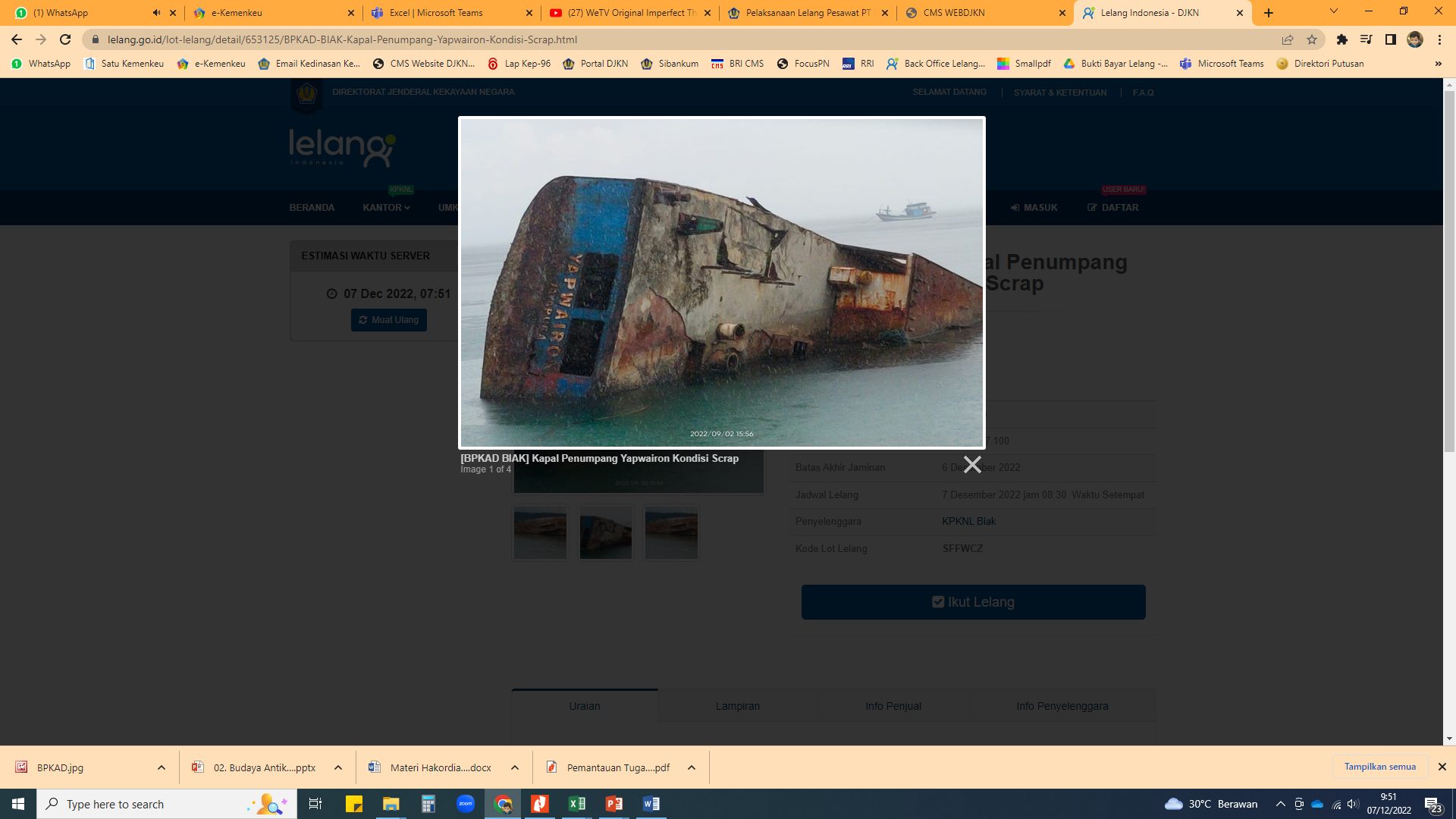This screenshot has width=1456, height=819.
Task: Close the image lightbox with the X
Action: (x=972, y=464)
